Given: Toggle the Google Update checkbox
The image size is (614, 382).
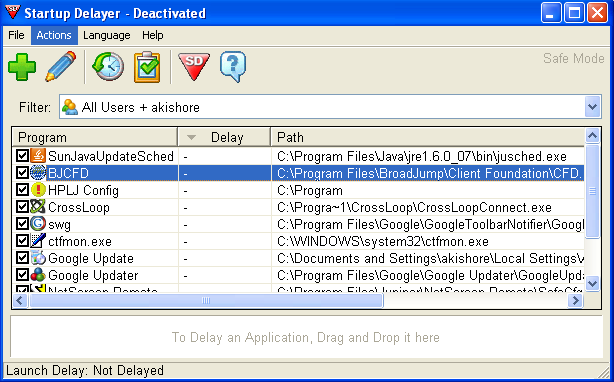Looking at the screenshot, I should [22, 258].
